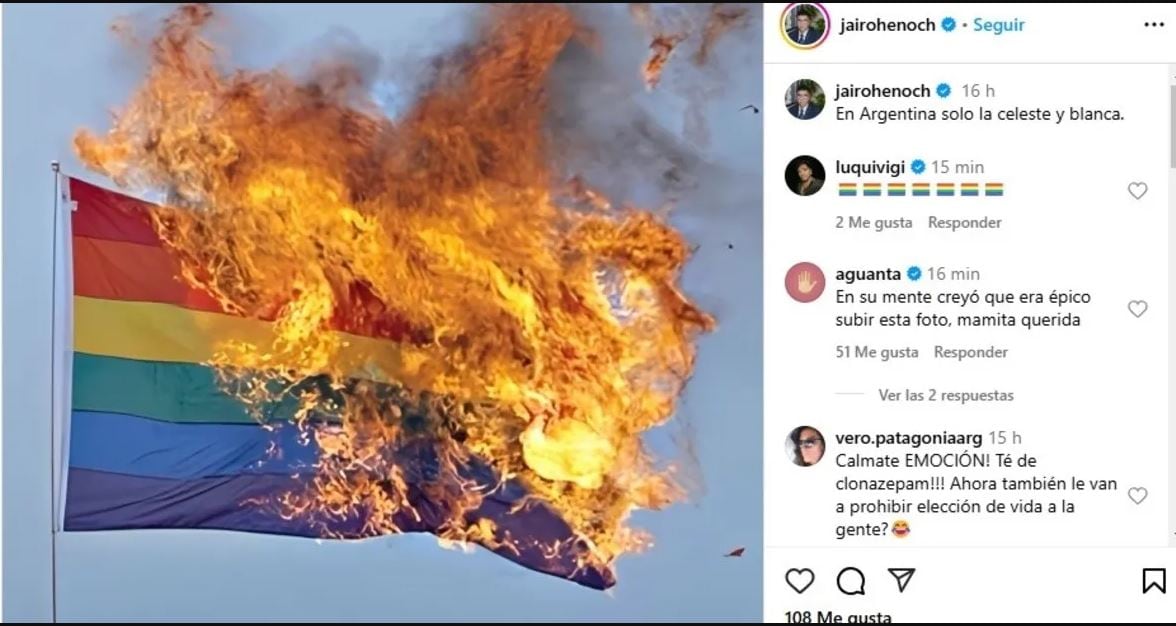This screenshot has width=1176, height=626.
Task: View the aguanta hand avatar profile
Action: point(805,283)
